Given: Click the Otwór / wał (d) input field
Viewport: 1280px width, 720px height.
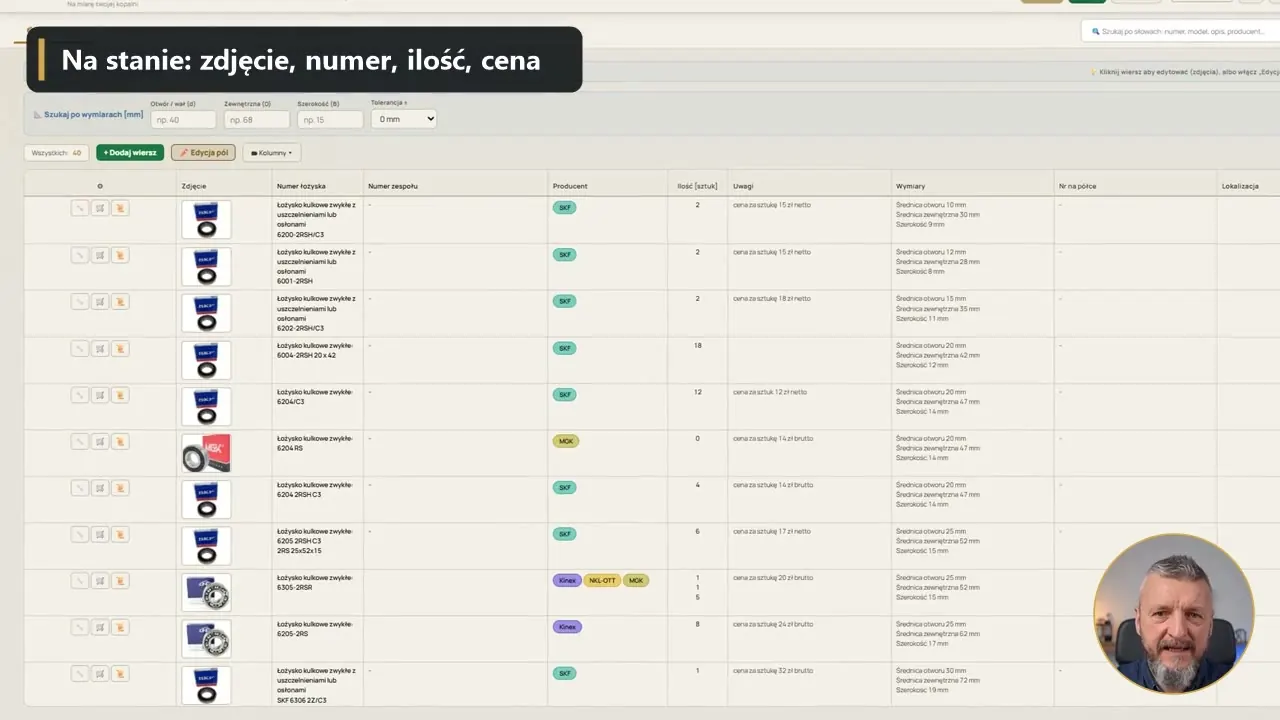Looking at the screenshot, I should click(183, 119).
